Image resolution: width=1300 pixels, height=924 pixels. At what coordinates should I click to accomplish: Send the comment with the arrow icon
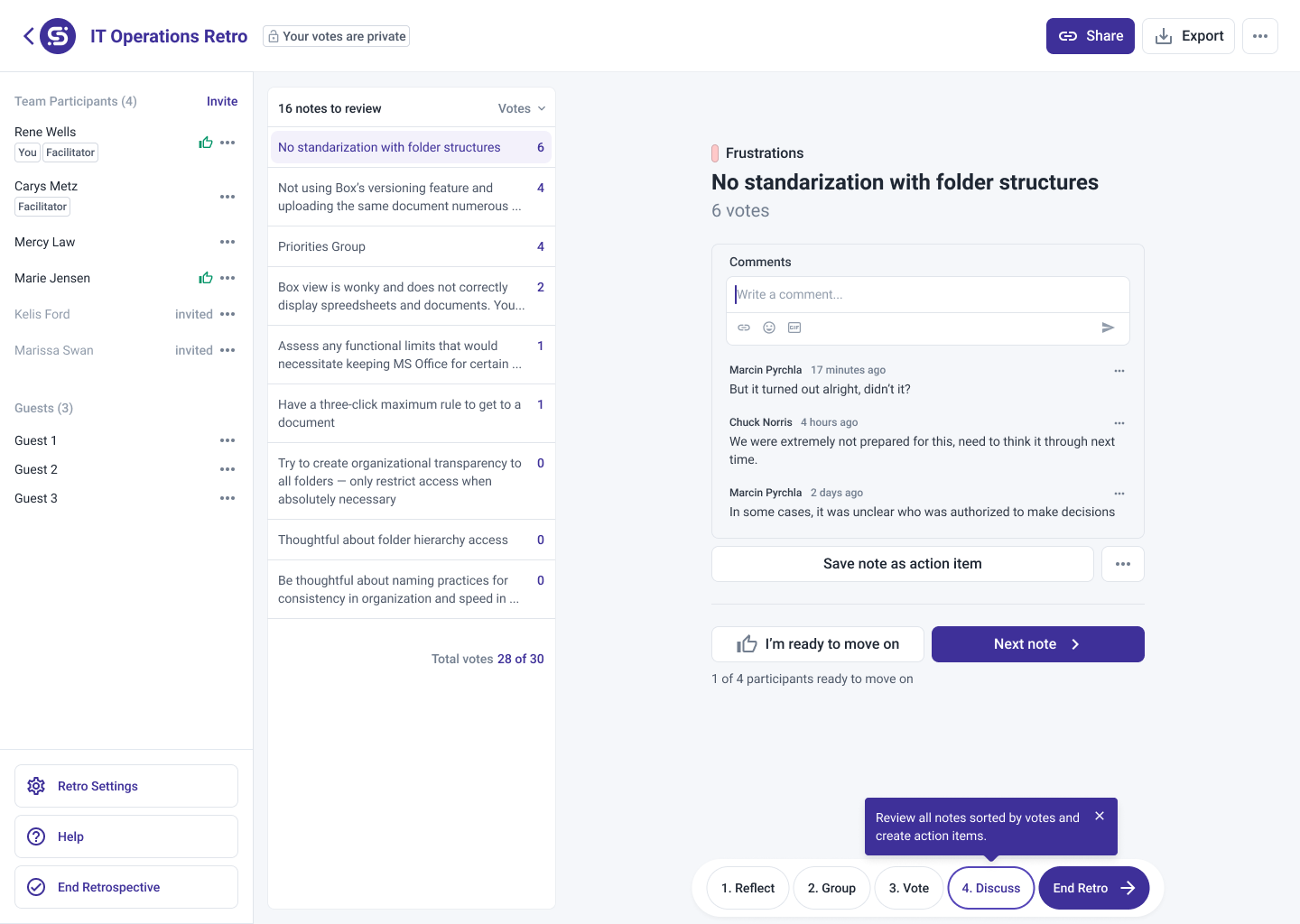(1108, 328)
